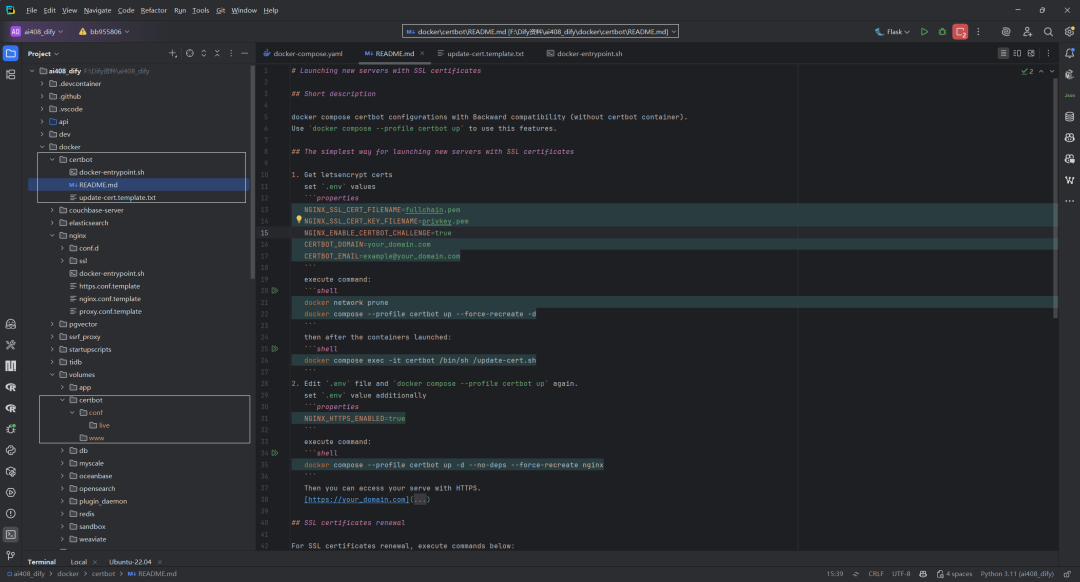Switch to Editor only view mode
This screenshot has width=1080, height=582.
(1003, 53)
